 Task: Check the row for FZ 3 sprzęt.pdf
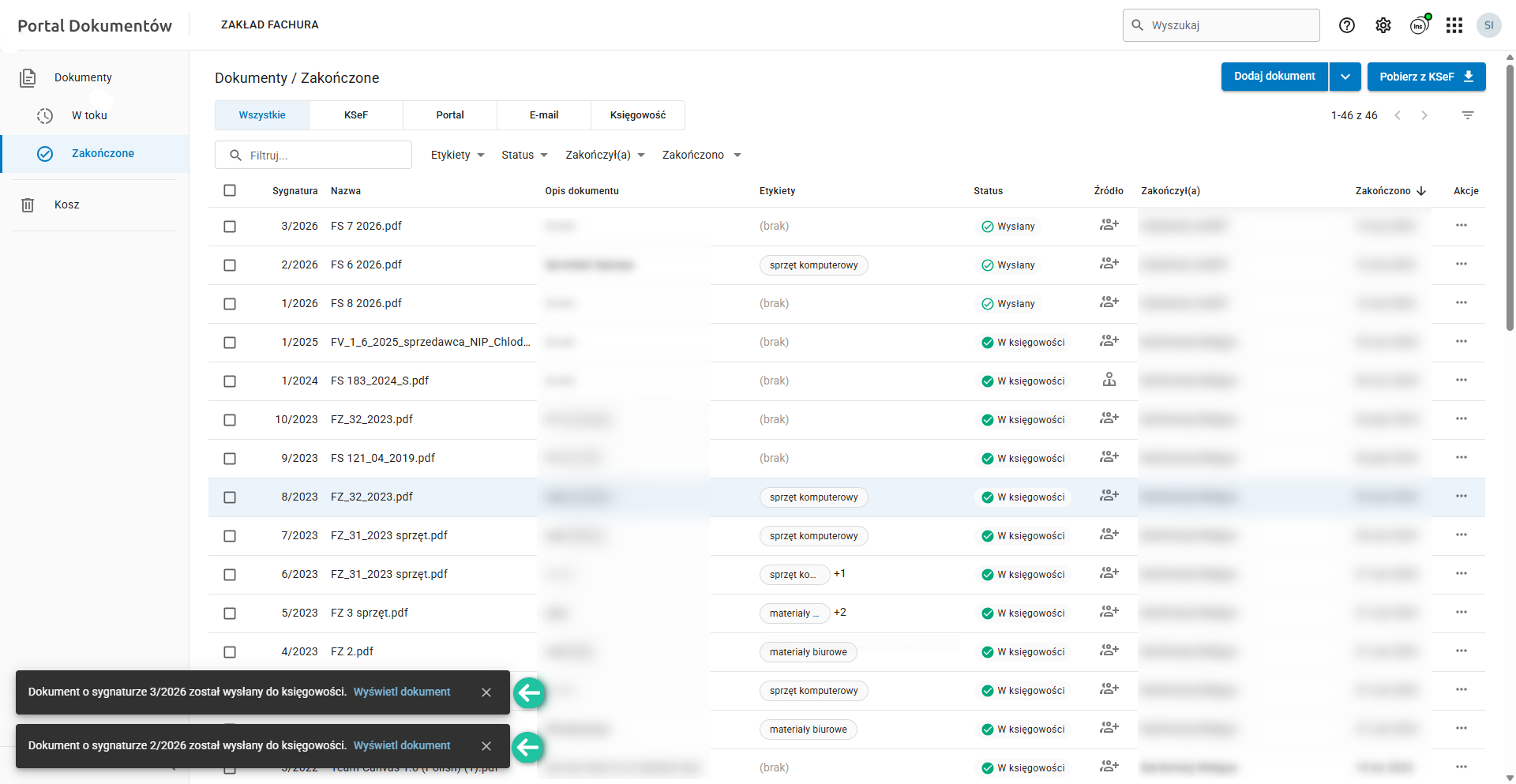[230, 613]
